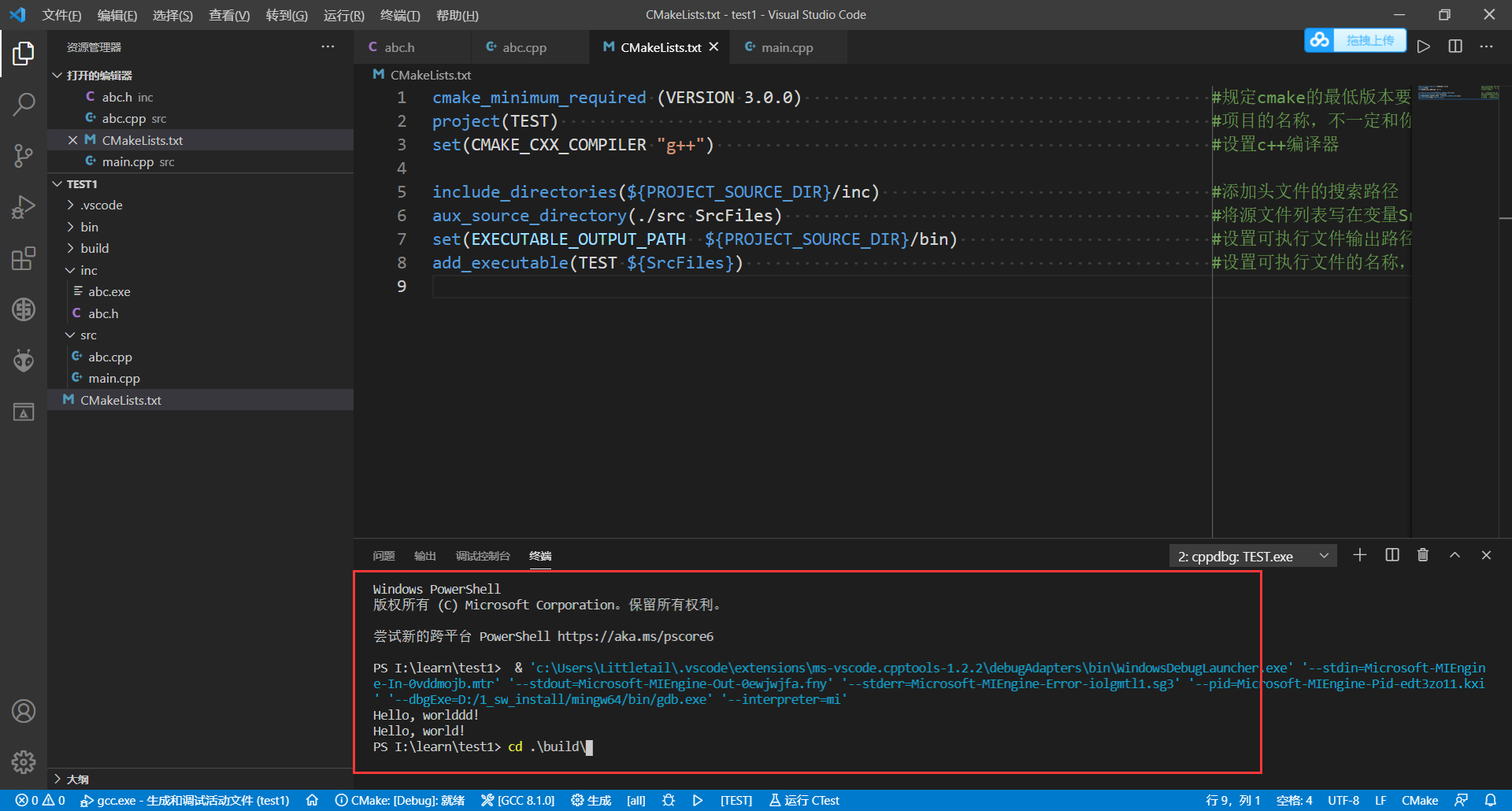Open main.cpp in the src folder tree
1512x811 pixels.
click(200, 379)
